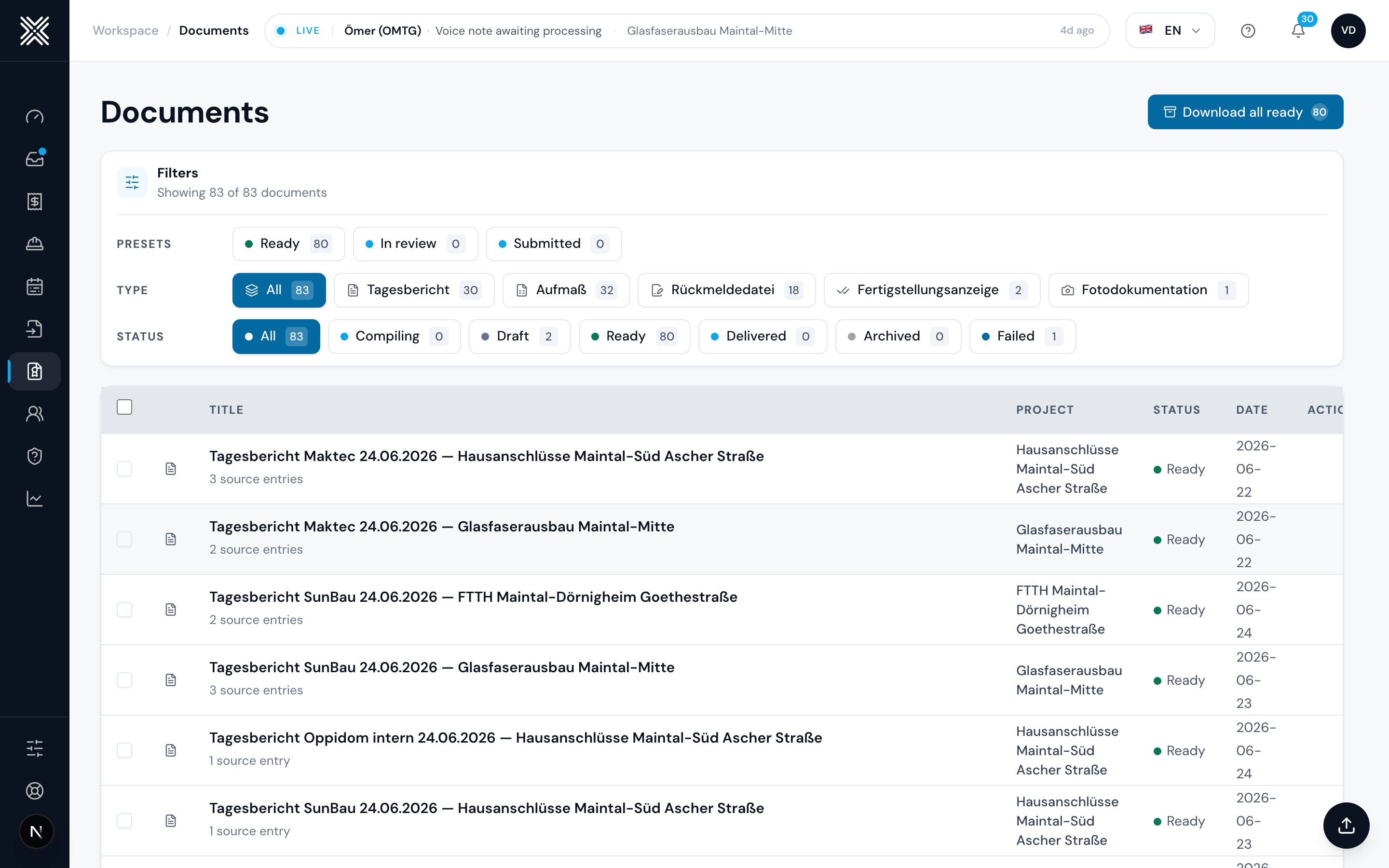
Task: Click "Showing 83 of 83 documents" text
Action: point(242,193)
